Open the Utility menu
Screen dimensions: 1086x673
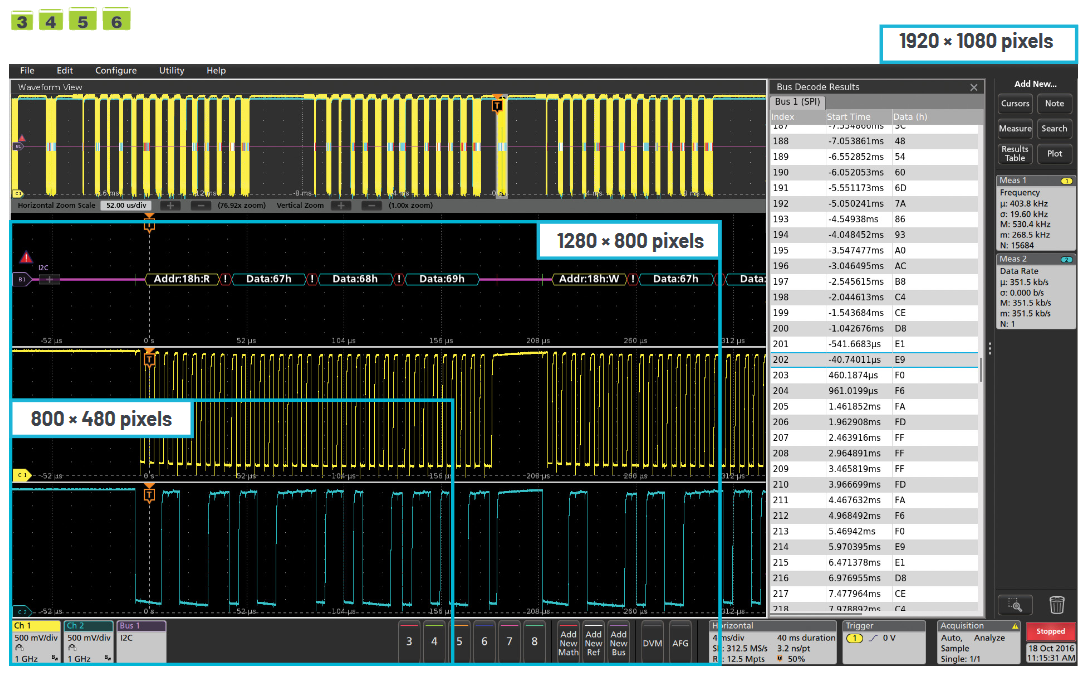point(170,70)
